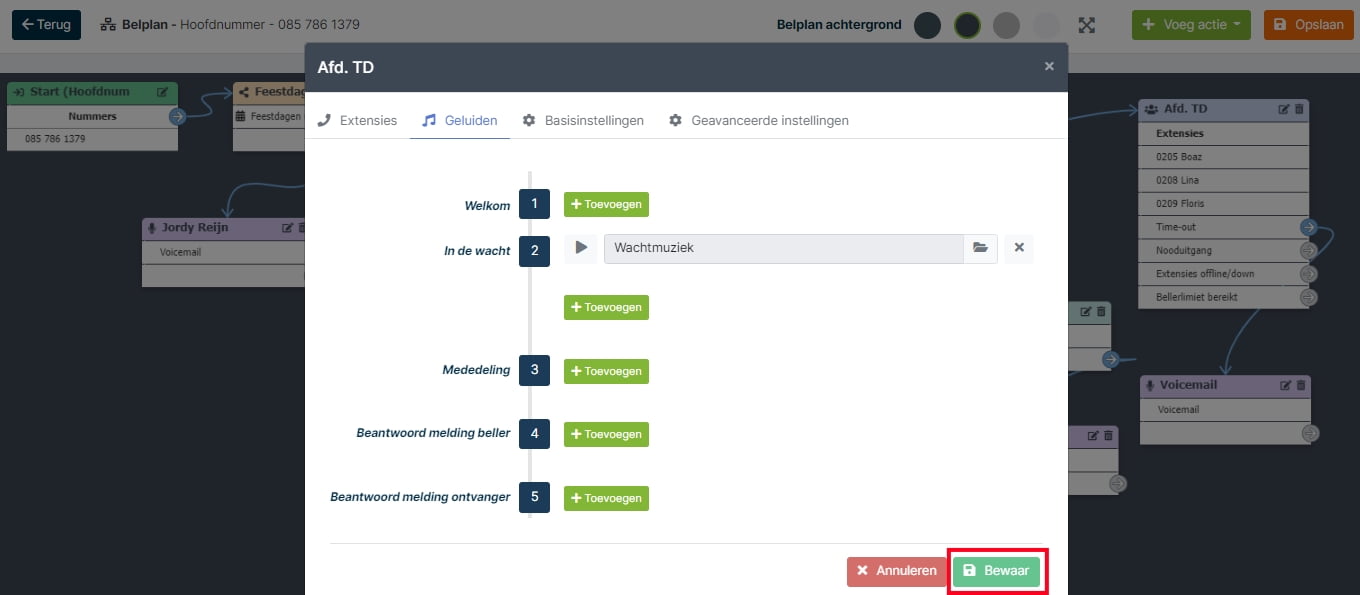
Task: Edit the Start (Hoofdnum node
Action: click(163, 92)
